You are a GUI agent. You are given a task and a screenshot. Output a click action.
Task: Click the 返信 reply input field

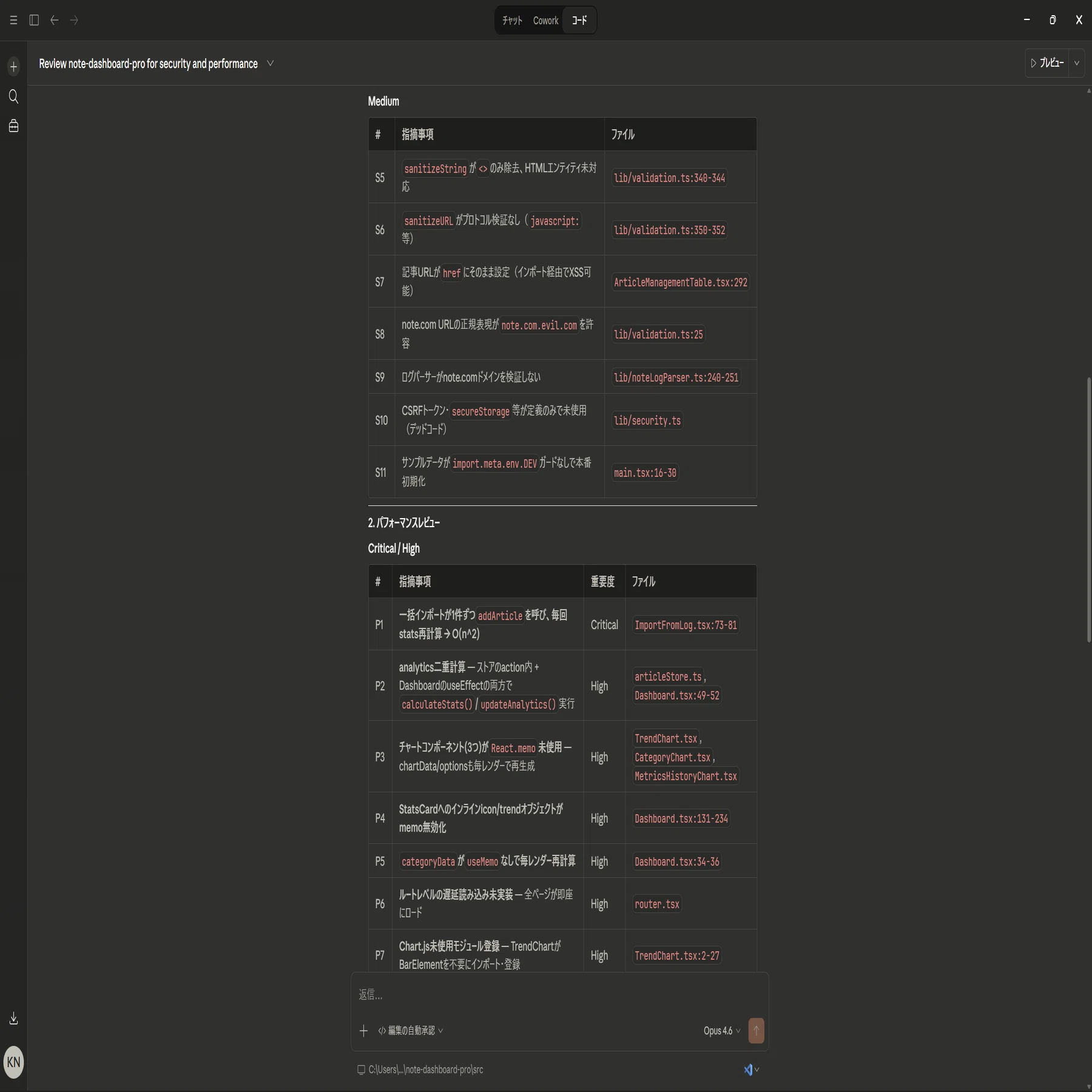point(559,994)
